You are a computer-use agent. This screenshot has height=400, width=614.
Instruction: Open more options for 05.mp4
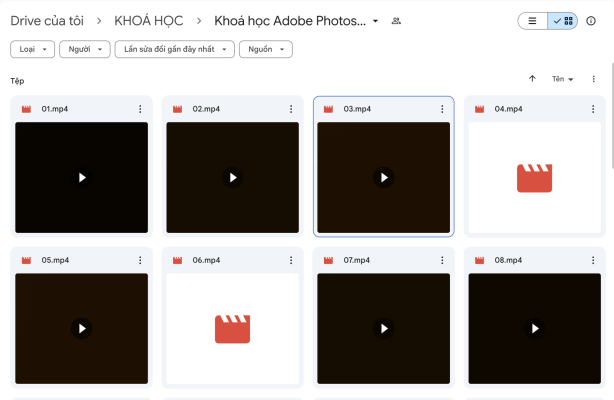[140, 260]
